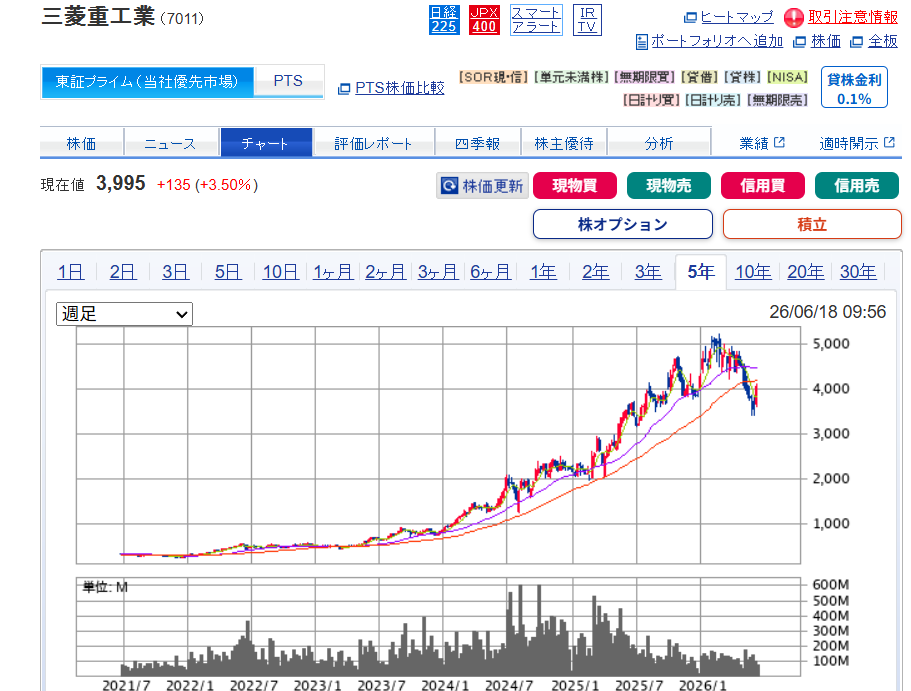Add stock via ポートフォリオへ追加 link
911x691 pixels.
pos(716,41)
